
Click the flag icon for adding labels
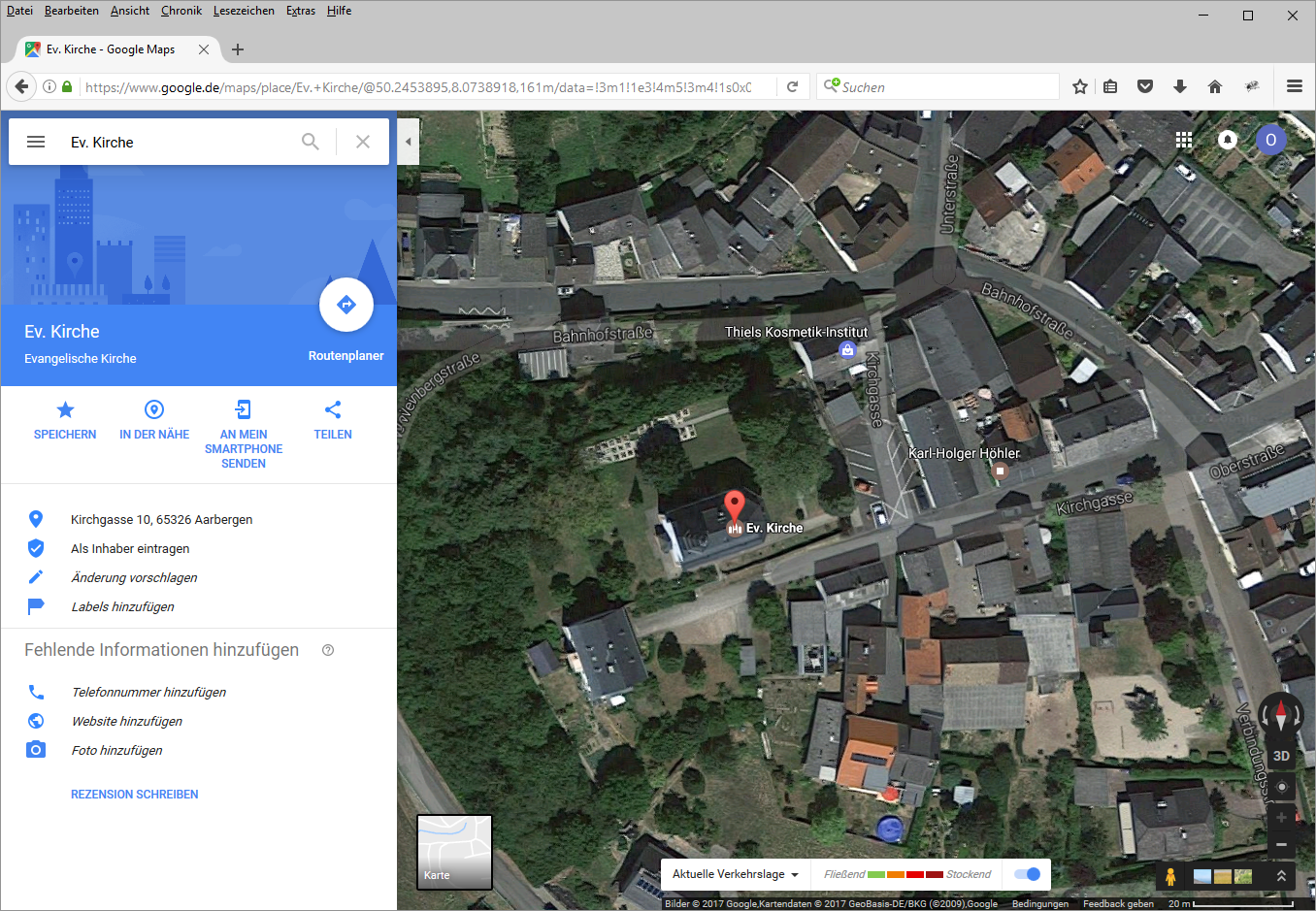click(x=36, y=606)
